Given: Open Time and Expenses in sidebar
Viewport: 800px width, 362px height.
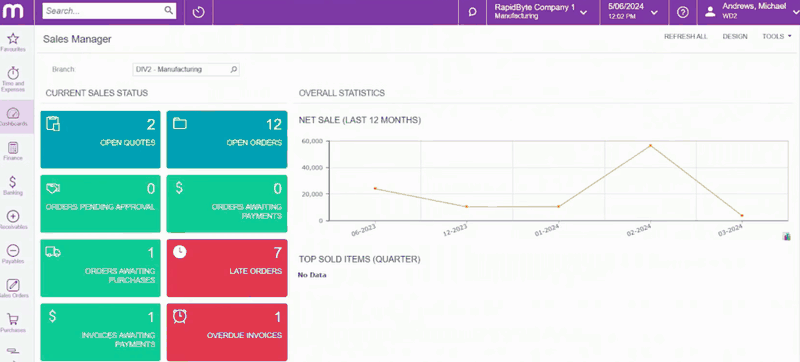Looking at the screenshot, I should [13, 79].
